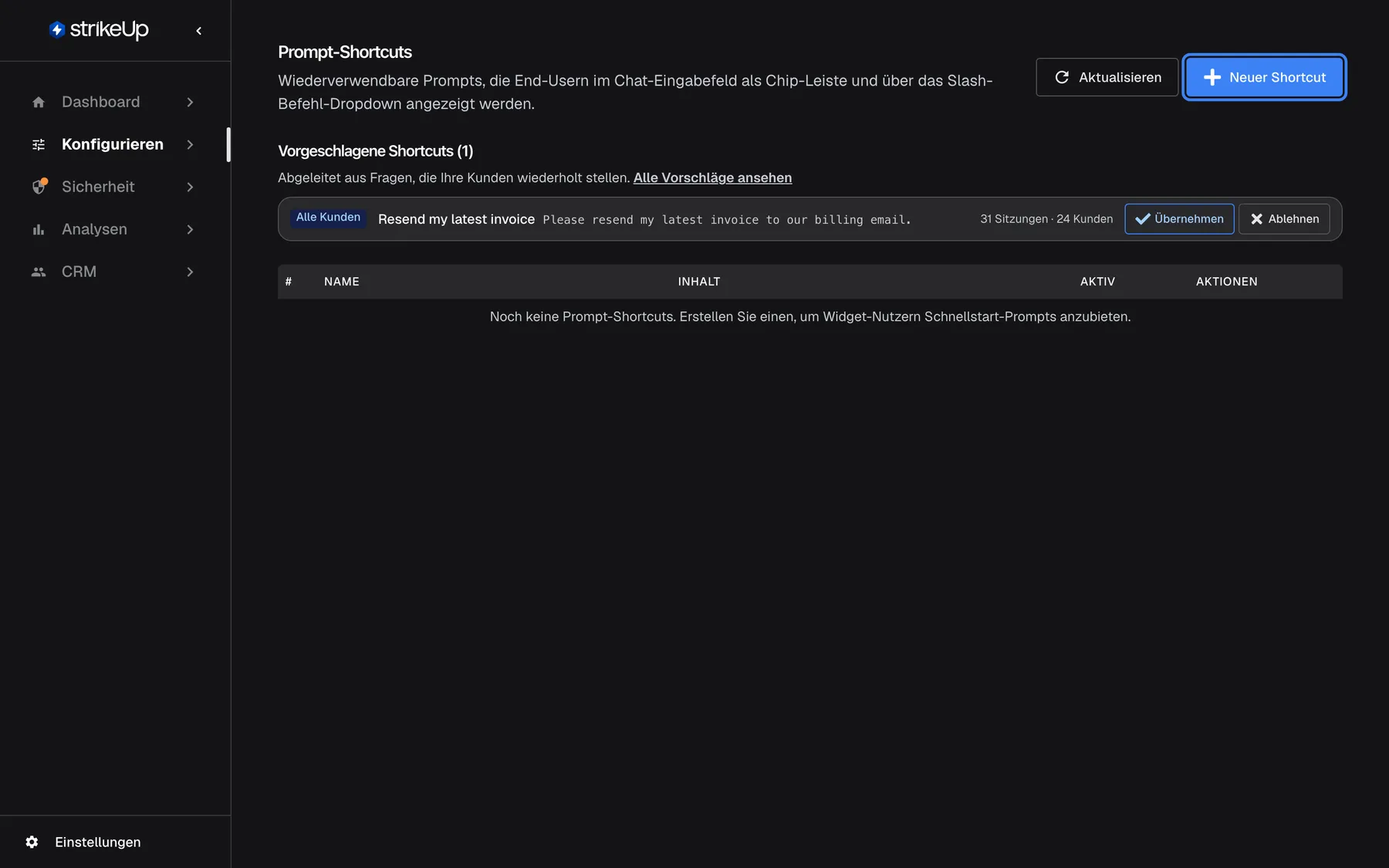The image size is (1389, 868).
Task: Open the CRM section
Action: click(x=114, y=272)
